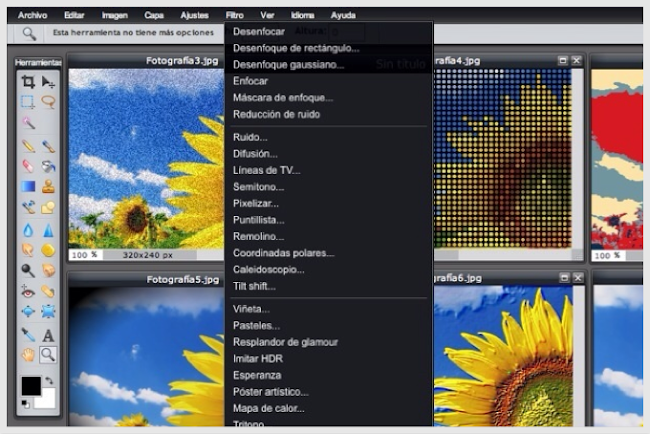Activate the Eraser tool

(x=28, y=166)
